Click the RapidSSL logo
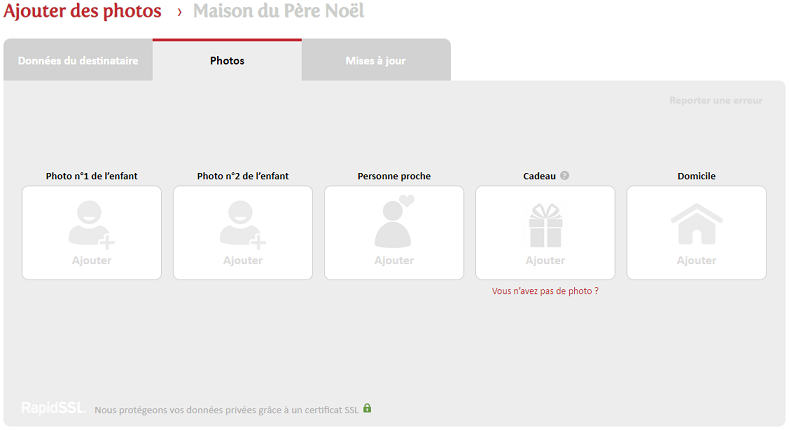 click(x=53, y=407)
